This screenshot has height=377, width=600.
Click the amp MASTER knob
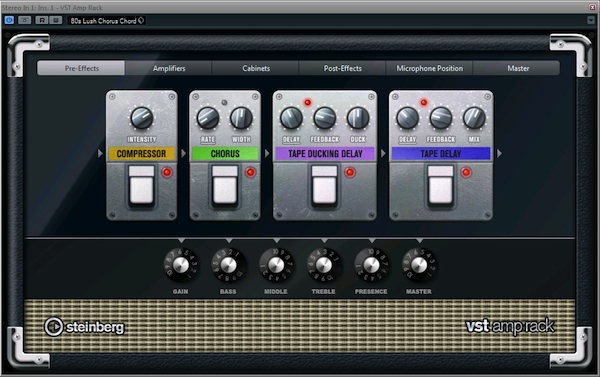tap(419, 265)
